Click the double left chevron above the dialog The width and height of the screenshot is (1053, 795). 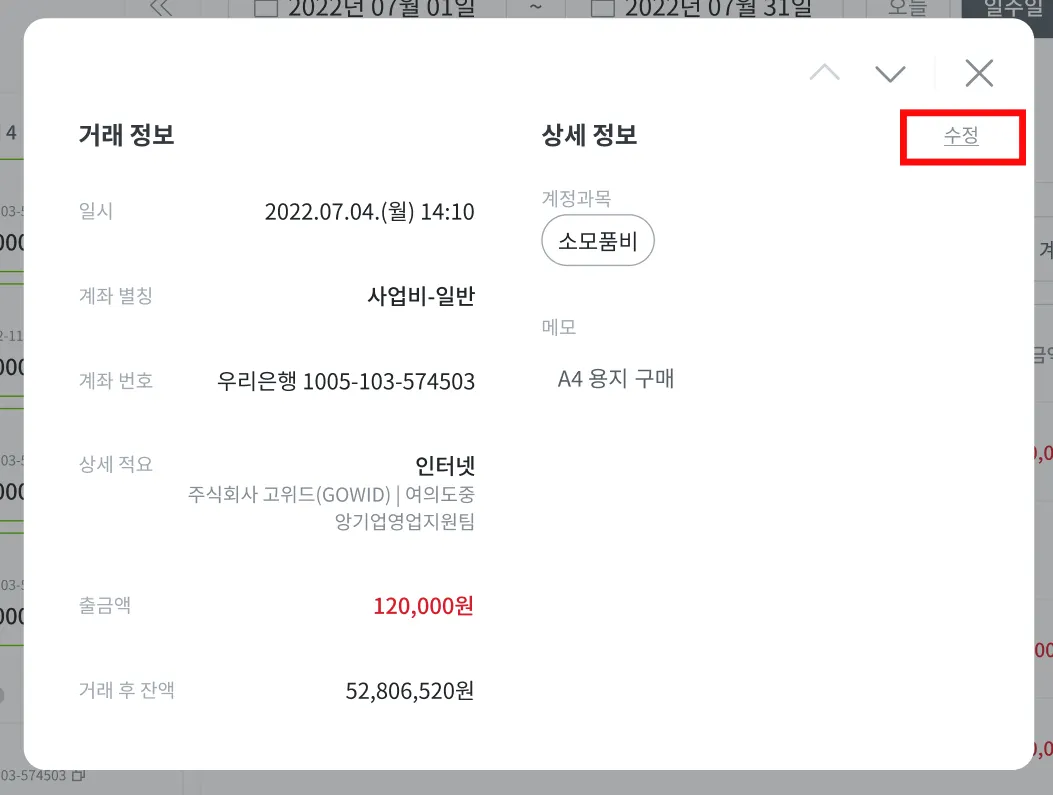[x=160, y=8]
